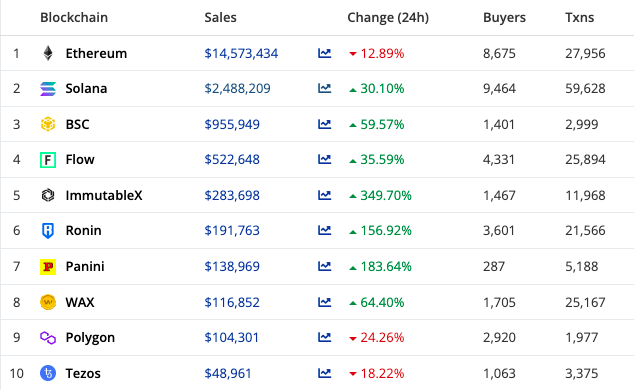Click the Polygon logo icon
Screen dimensions: 634x390
pos(48,337)
